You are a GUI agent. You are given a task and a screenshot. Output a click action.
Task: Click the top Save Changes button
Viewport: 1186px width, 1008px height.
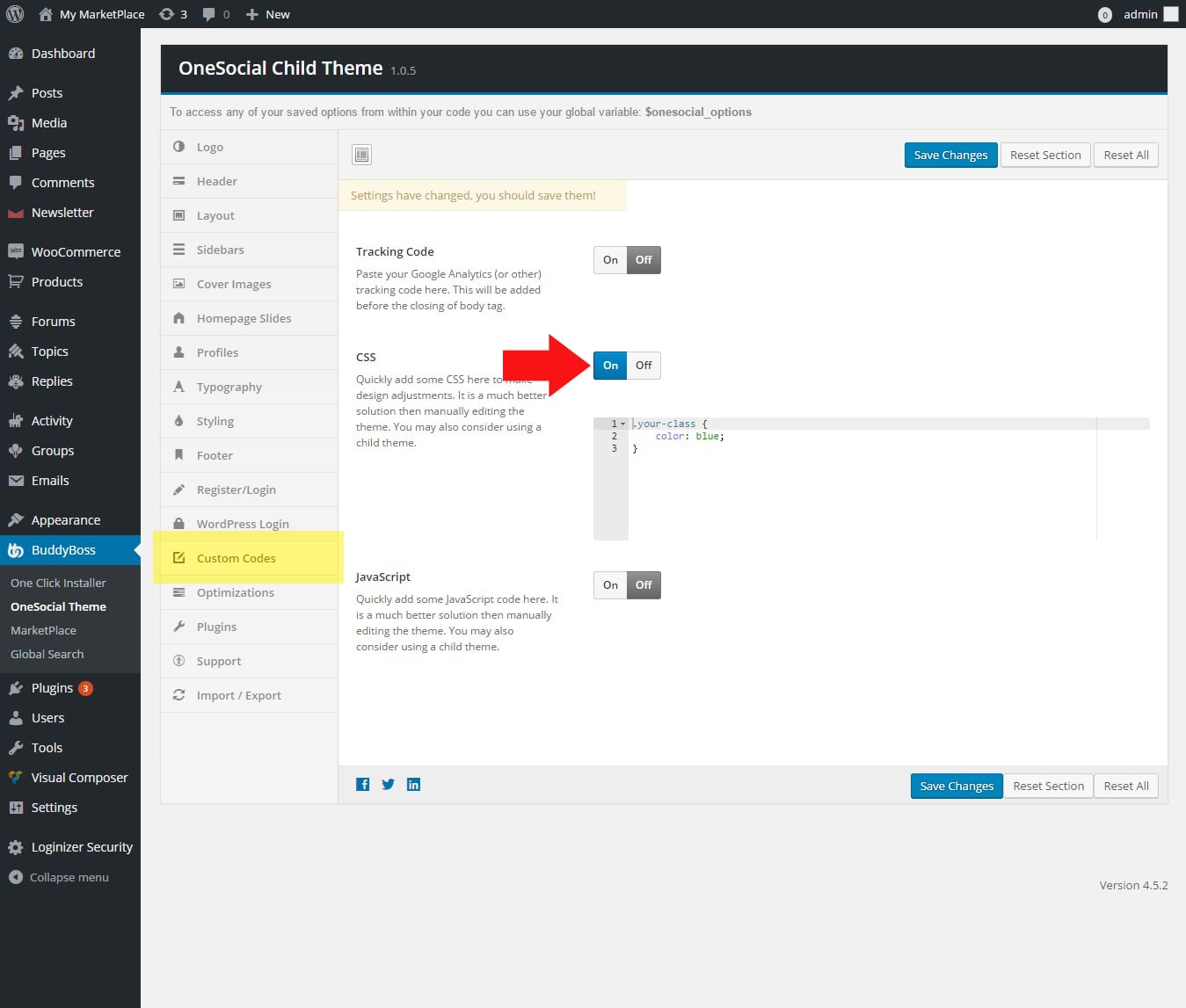click(x=950, y=156)
